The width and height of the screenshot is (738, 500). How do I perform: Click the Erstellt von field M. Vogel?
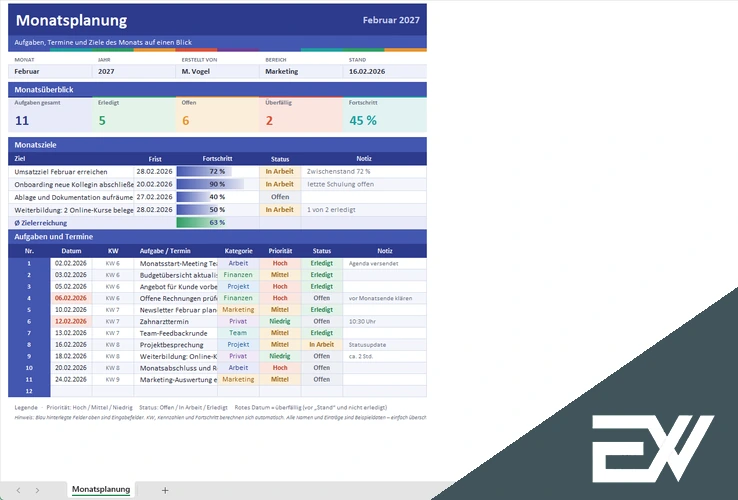pos(217,72)
